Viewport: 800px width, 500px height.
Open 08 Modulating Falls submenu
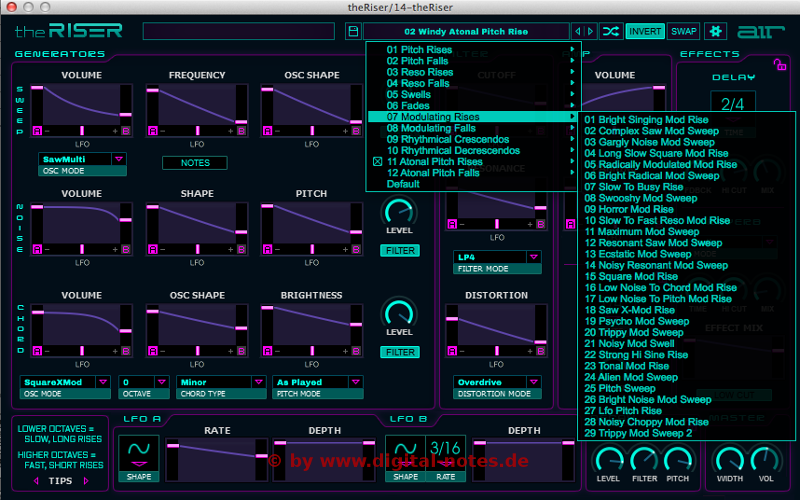click(x=472, y=128)
